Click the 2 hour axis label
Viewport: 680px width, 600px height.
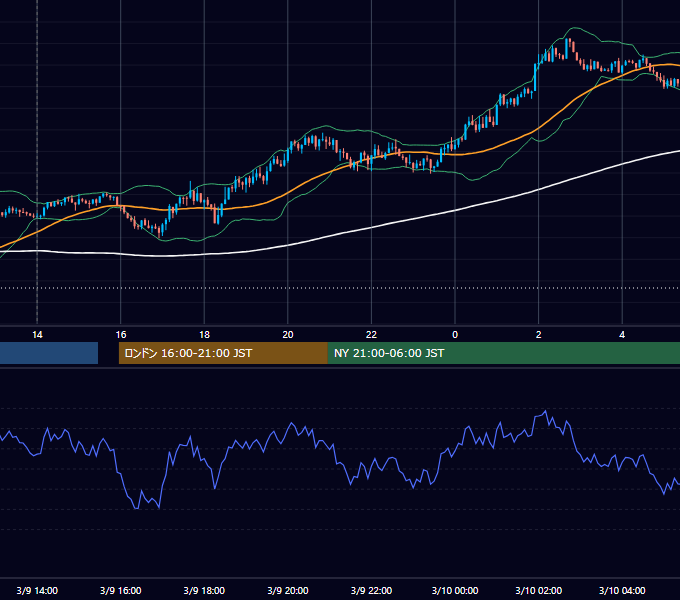point(539,335)
